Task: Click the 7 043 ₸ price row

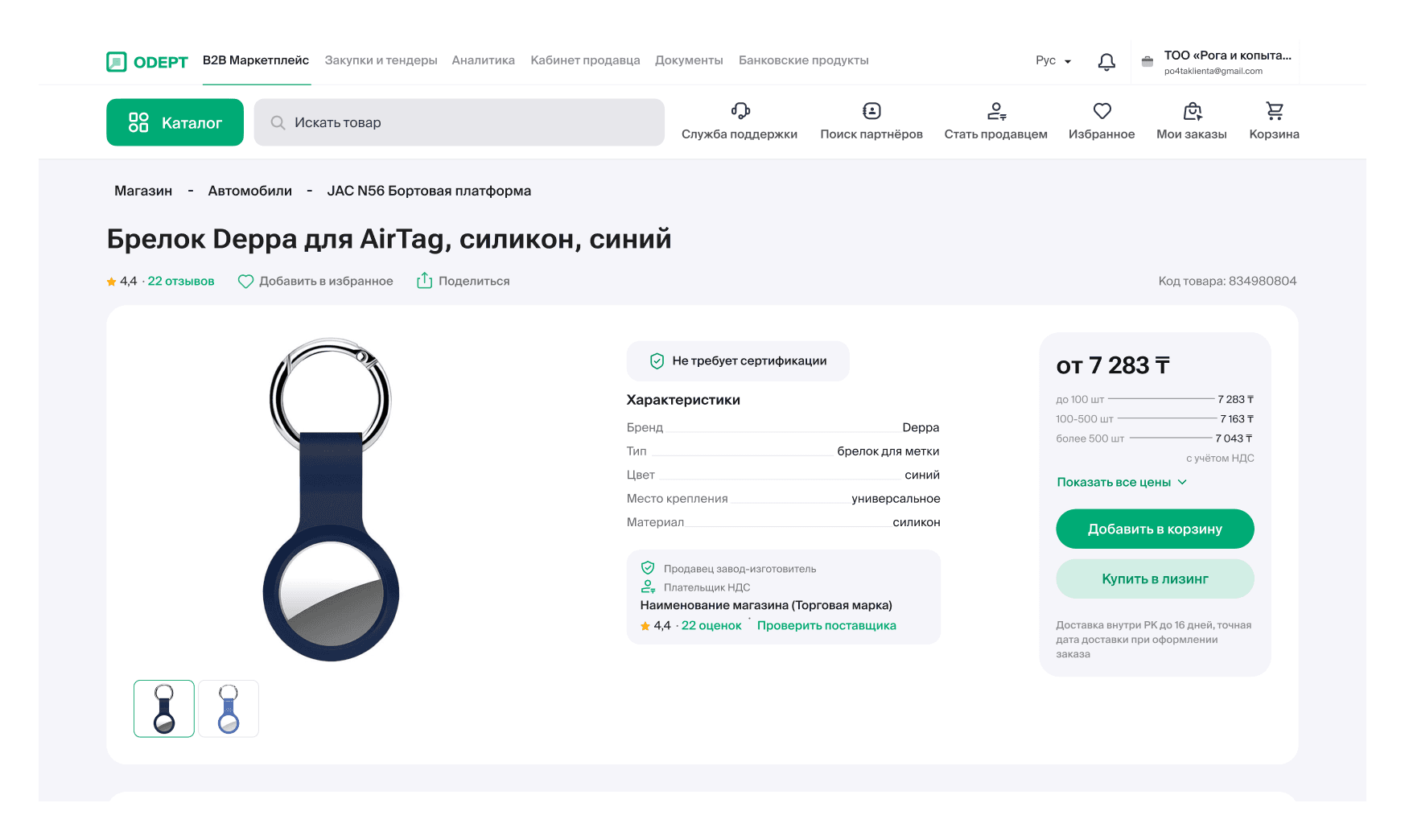Action: tap(1155, 439)
